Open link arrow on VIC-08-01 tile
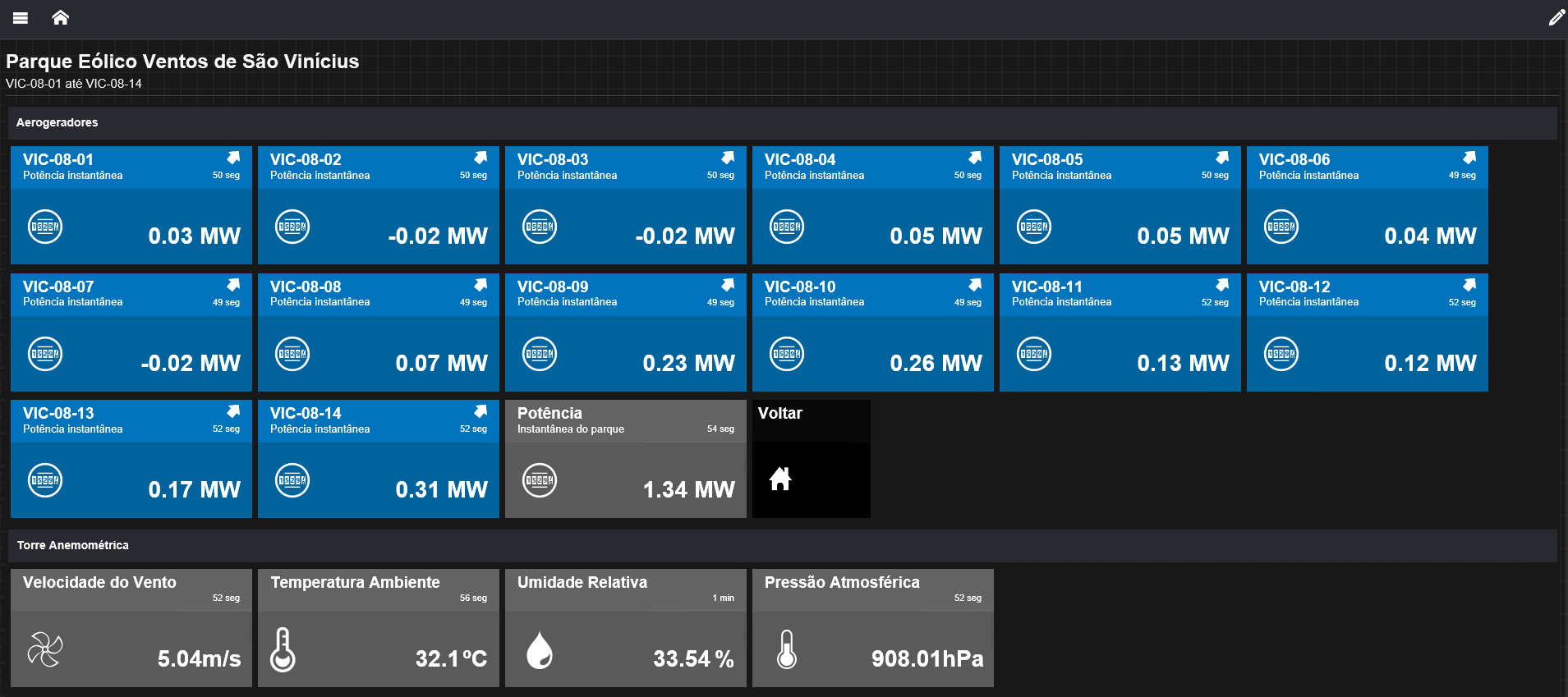The width and height of the screenshot is (1568, 697). [233, 157]
